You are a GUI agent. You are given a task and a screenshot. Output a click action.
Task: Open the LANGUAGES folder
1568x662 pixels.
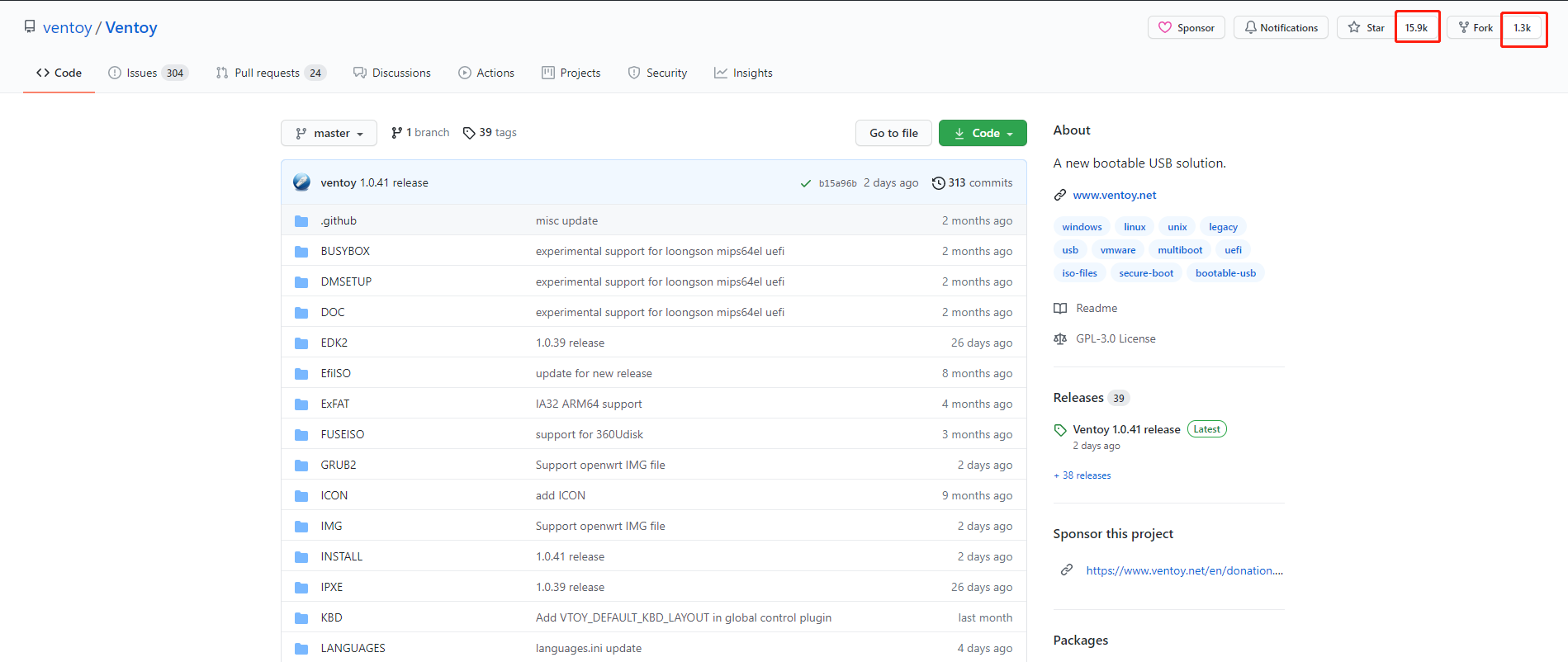[x=353, y=648]
